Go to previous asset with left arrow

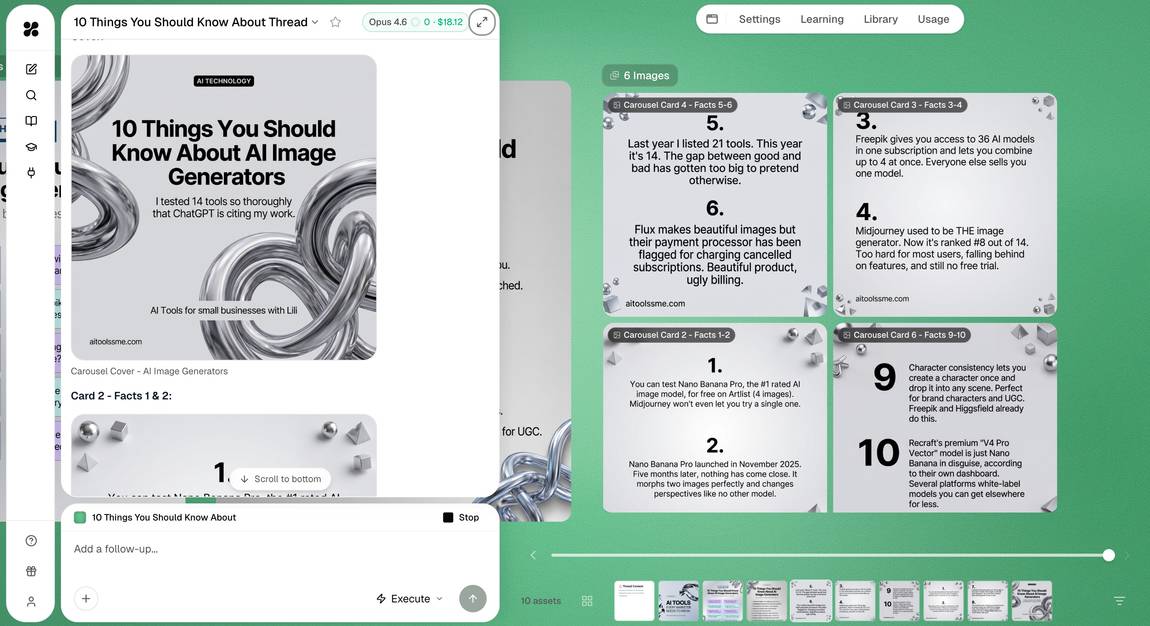[x=533, y=556]
